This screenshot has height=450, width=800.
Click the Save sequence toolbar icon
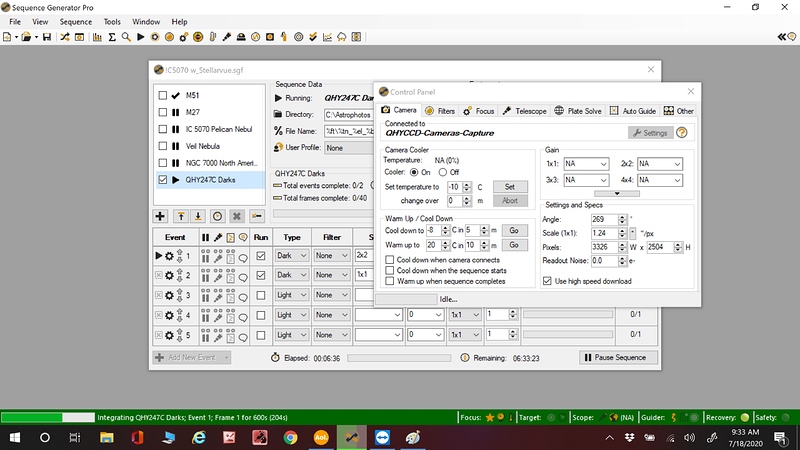[47, 37]
